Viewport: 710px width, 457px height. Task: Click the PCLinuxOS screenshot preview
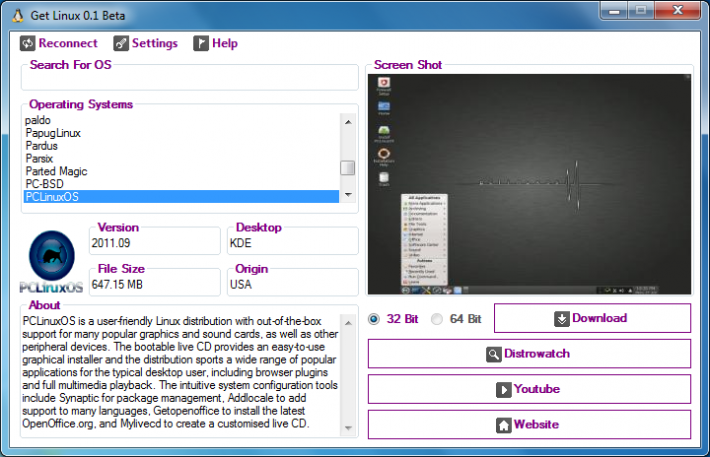point(529,184)
